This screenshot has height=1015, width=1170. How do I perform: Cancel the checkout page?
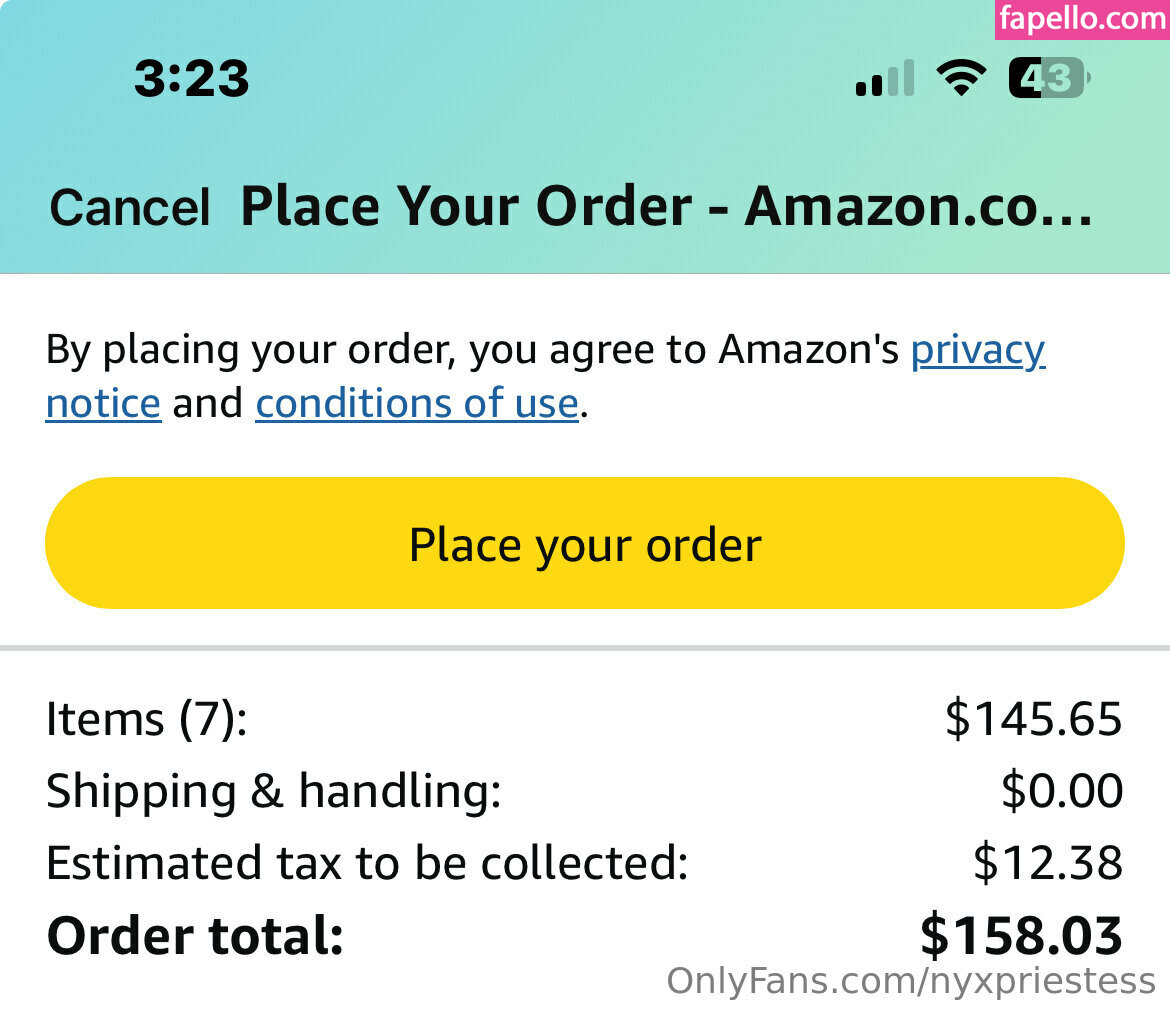coord(130,208)
